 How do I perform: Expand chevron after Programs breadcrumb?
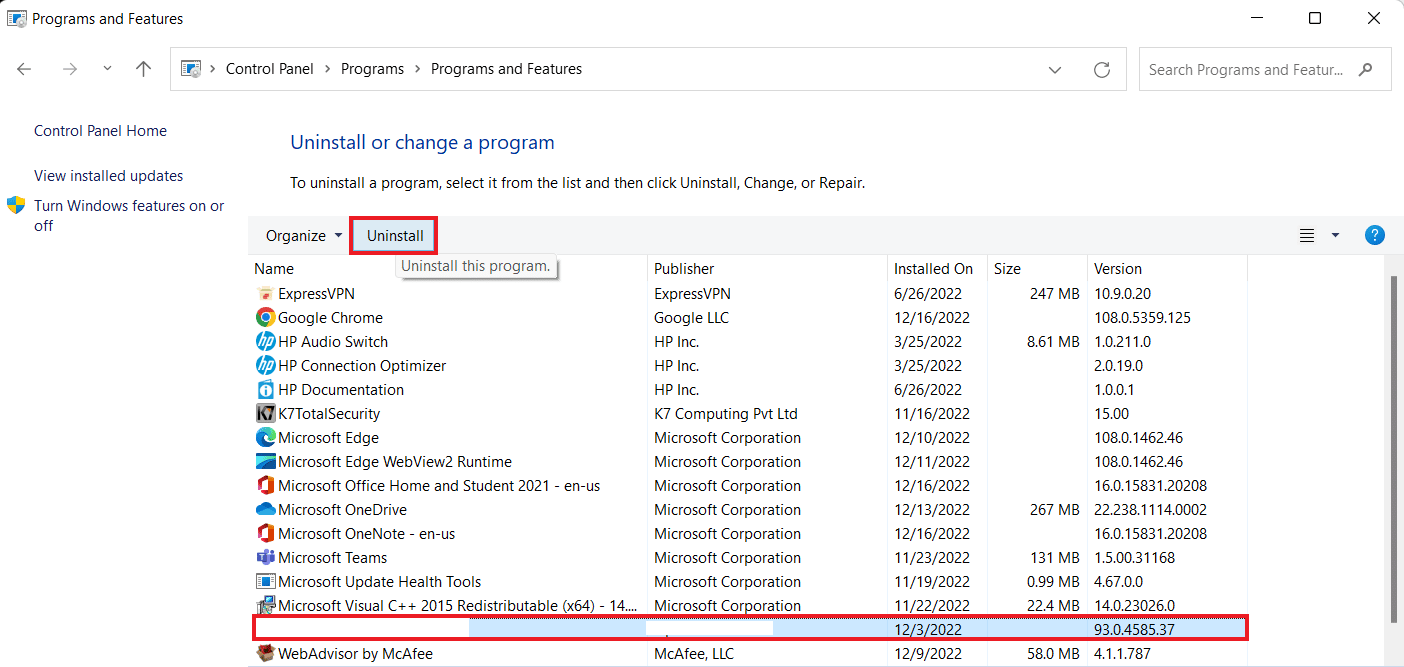tap(417, 69)
